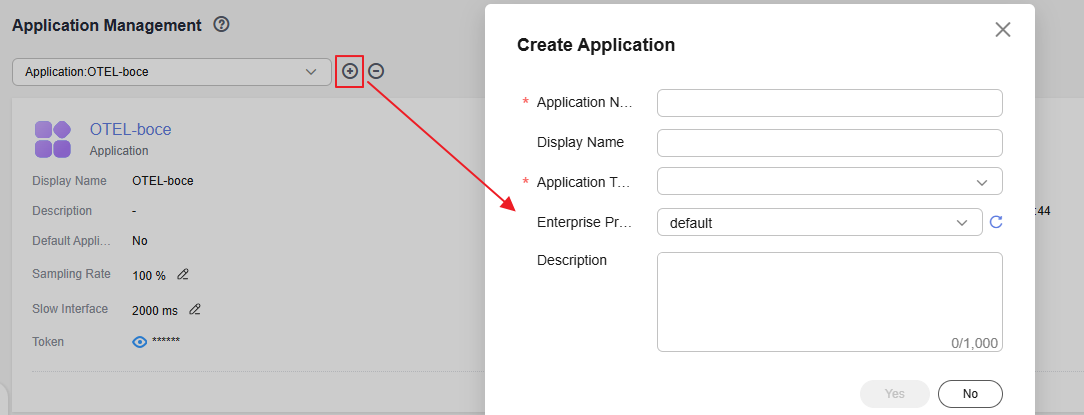This screenshot has width=1084, height=415.
Task: Click the add application plus icon
Action: [351, 71]
